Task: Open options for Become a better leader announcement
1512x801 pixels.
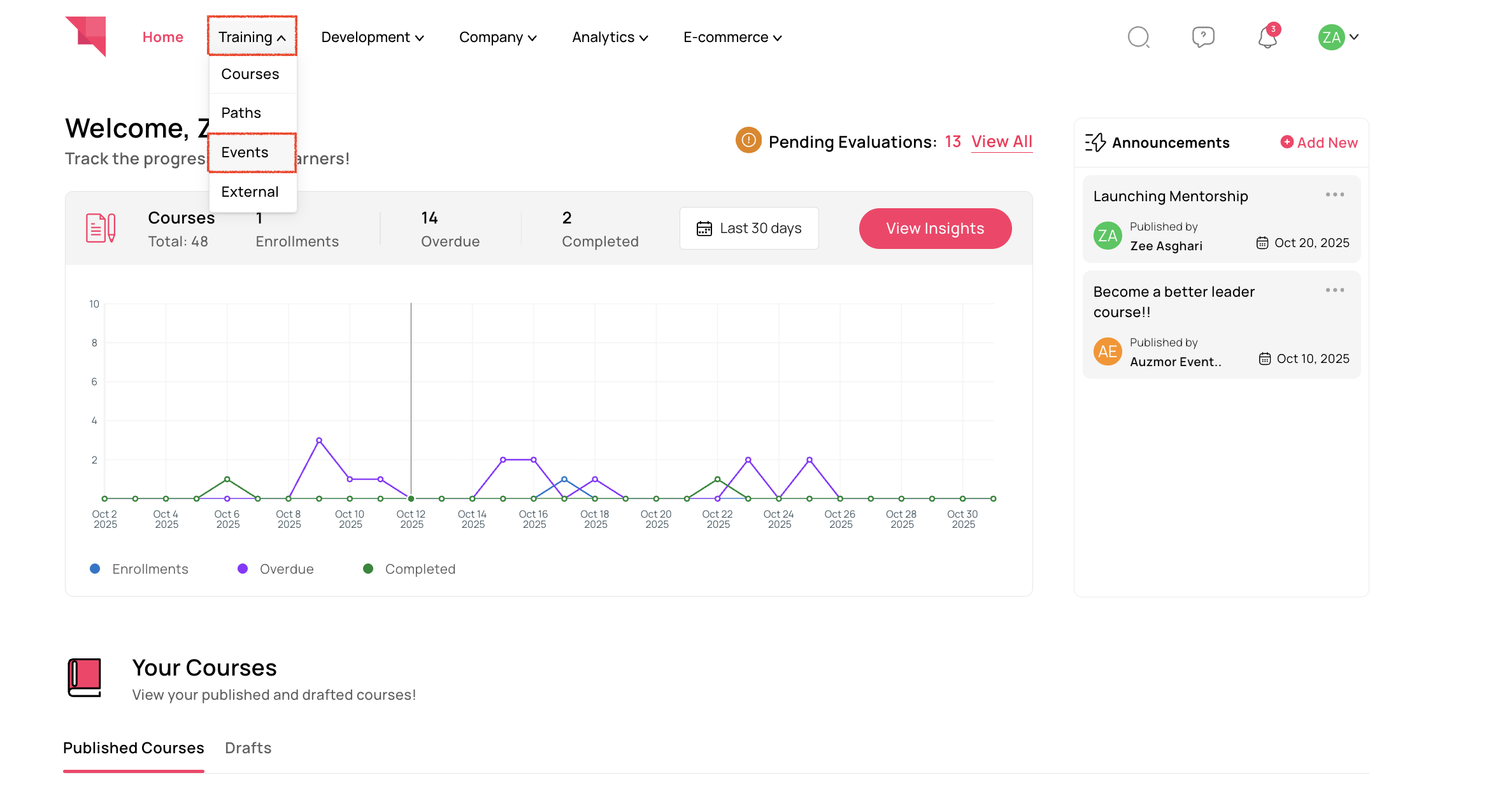Action: tap(1334, 290)
